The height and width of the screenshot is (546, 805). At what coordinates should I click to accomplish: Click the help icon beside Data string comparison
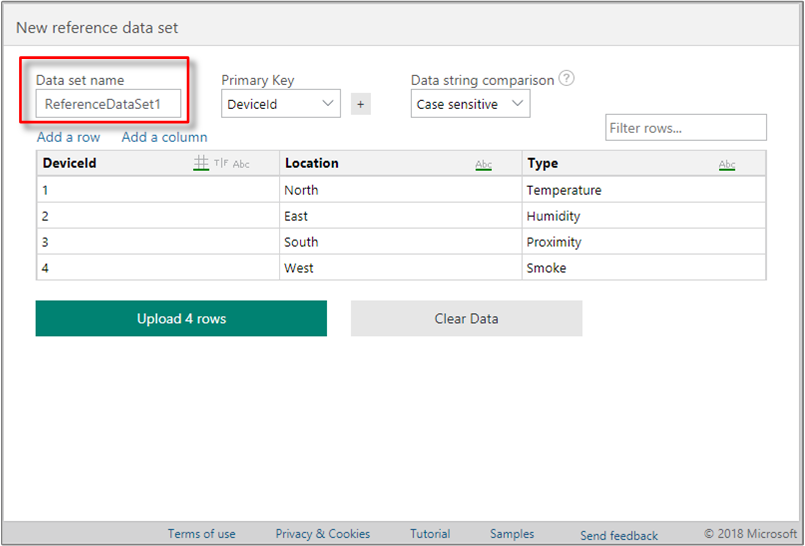pos(567,79)
